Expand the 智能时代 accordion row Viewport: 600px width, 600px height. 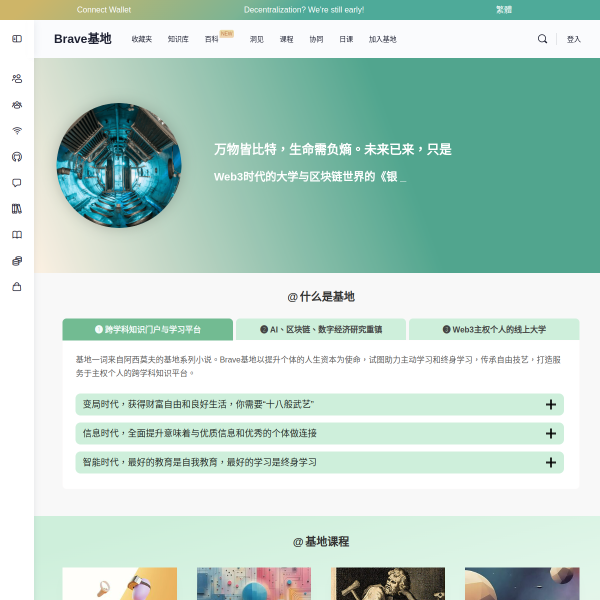click(x=320, y=462)
